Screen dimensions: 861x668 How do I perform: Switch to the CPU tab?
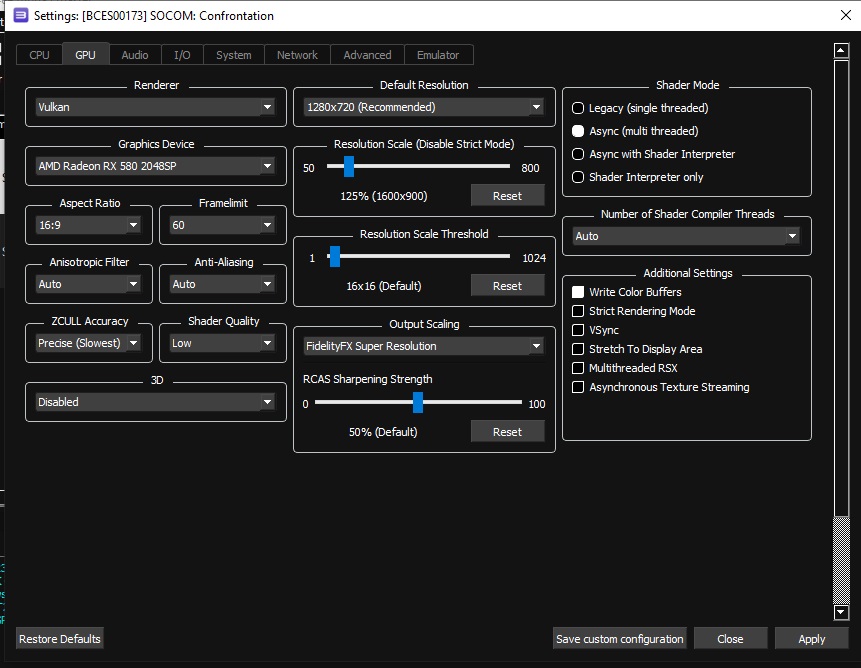[39, 55]
